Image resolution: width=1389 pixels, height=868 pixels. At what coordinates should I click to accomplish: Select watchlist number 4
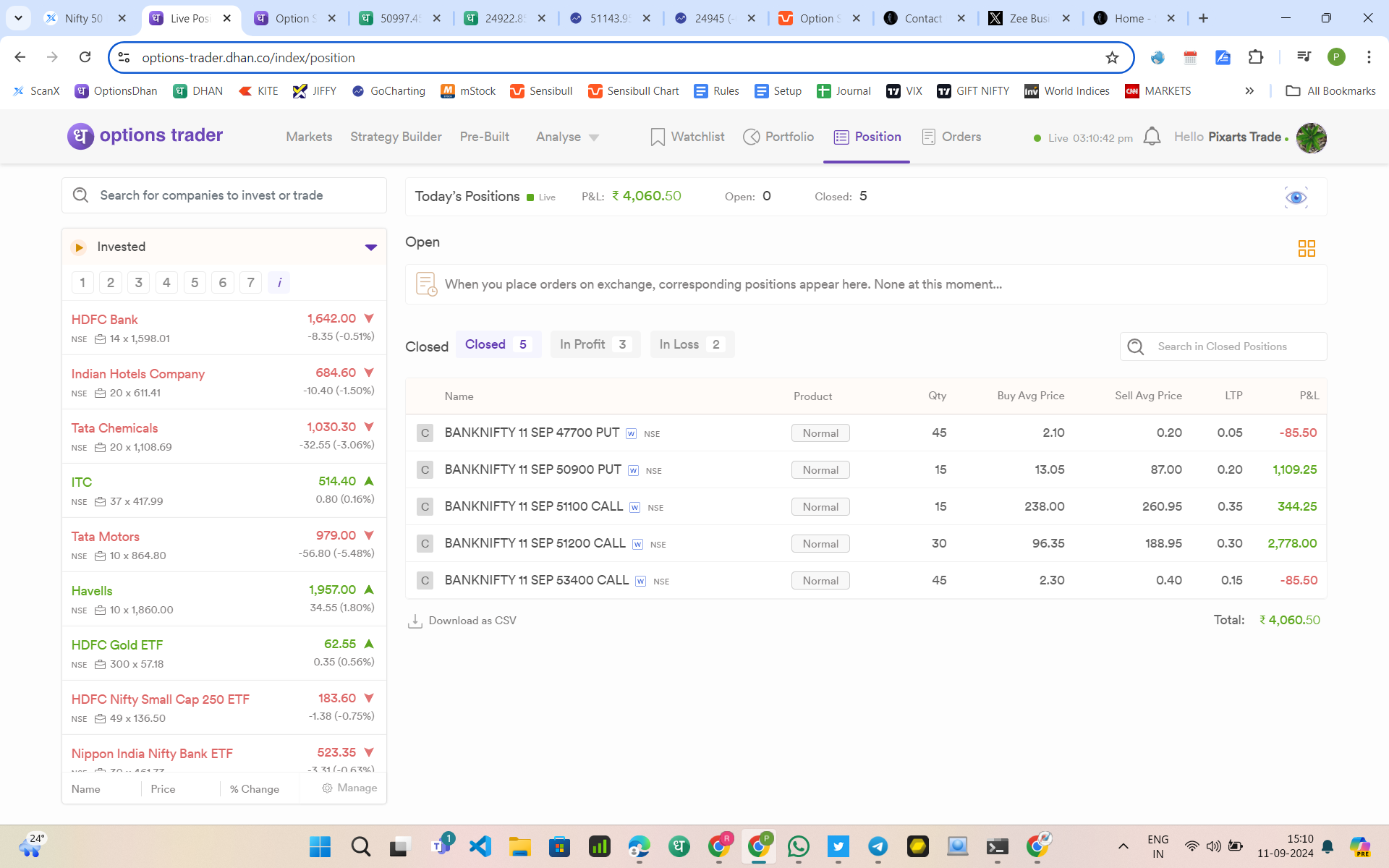166,282
